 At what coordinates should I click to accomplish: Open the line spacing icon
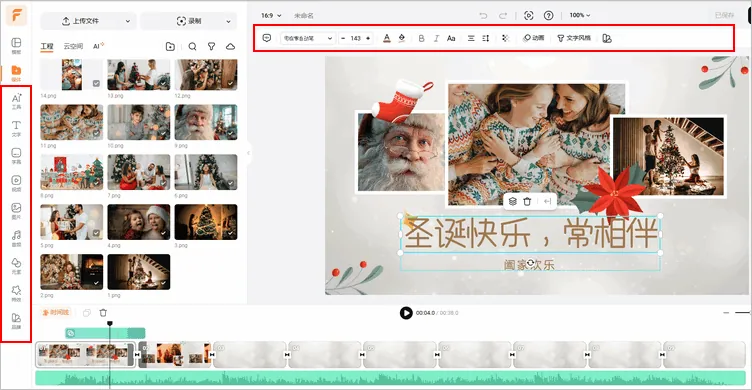tap(485, 38)
